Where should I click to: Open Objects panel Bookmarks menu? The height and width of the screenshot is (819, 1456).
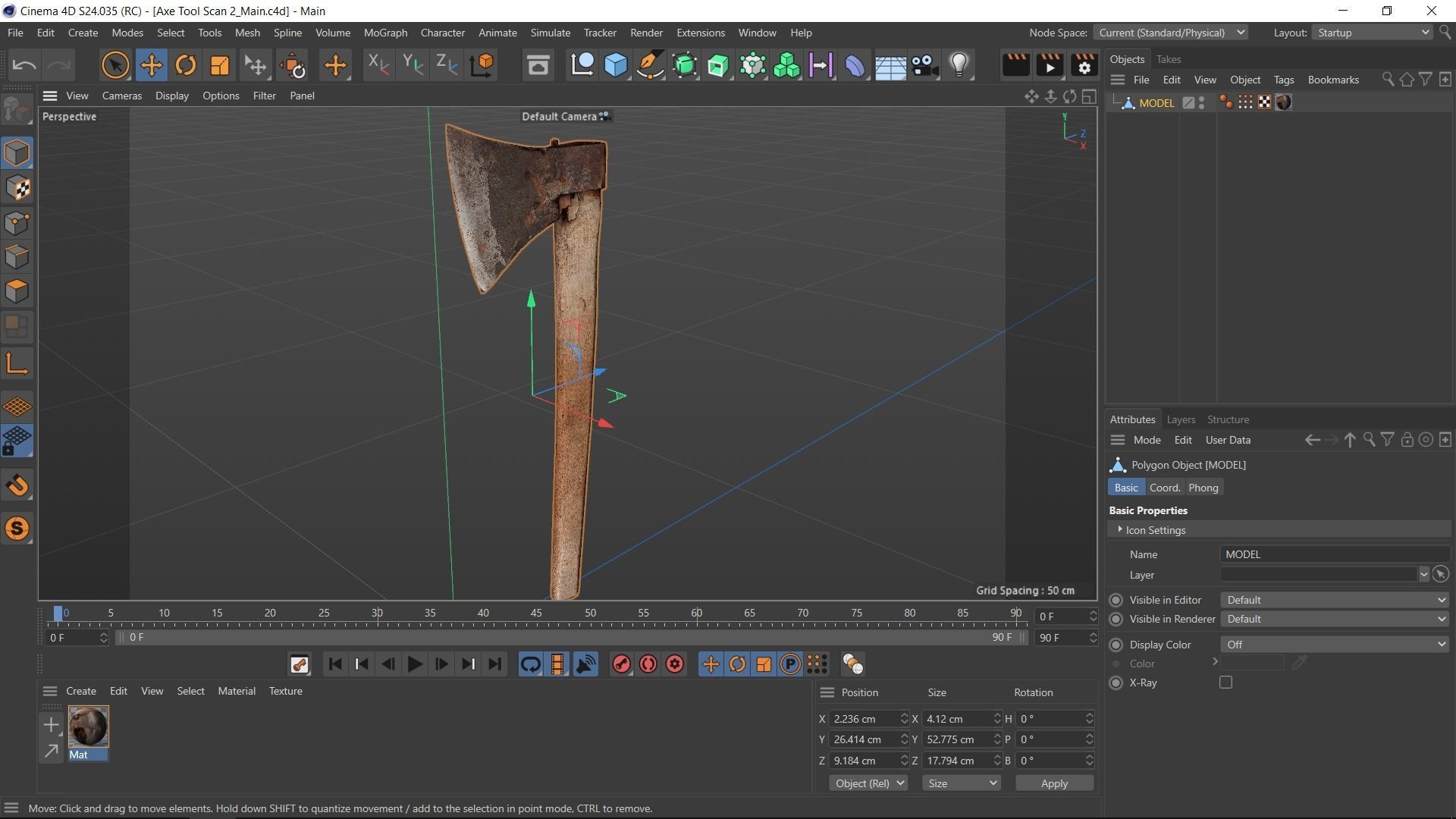pos(1333,80)
